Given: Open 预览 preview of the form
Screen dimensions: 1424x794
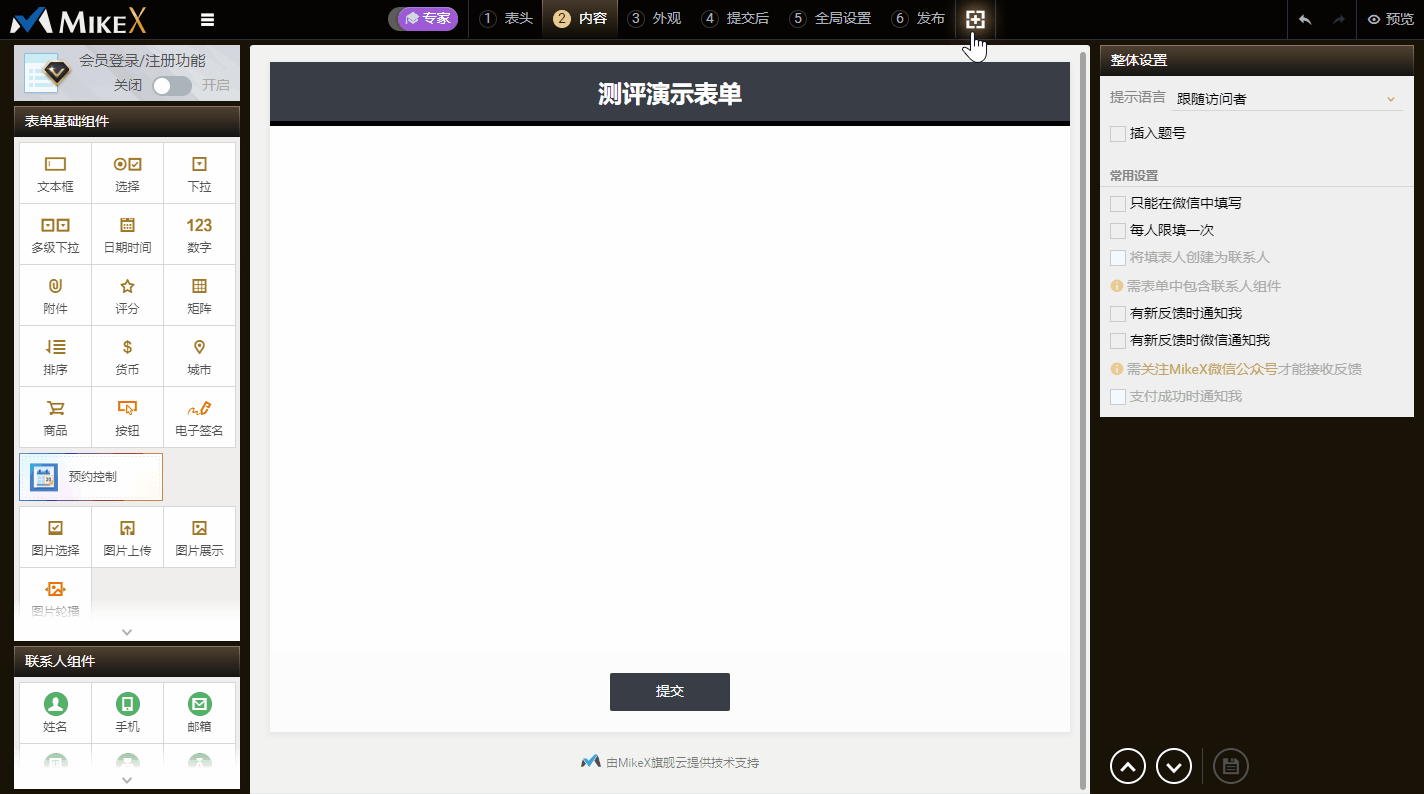Looking at the screenshot, I should click(x=1390, y=19).
